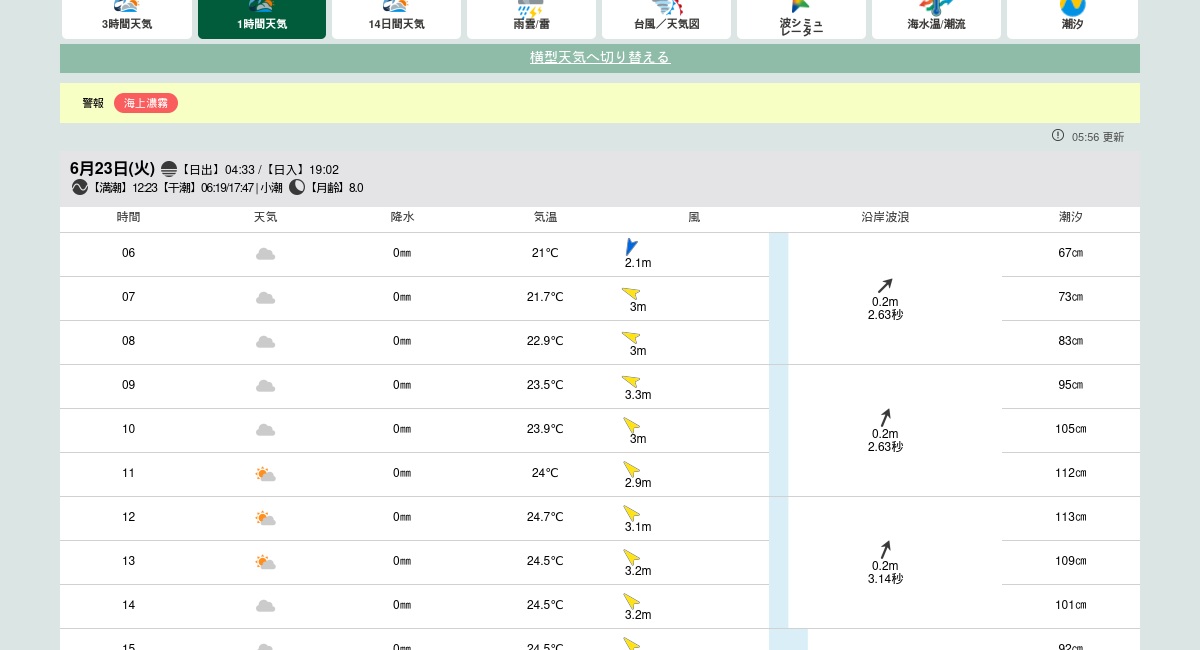Click the 67㎝ tide value

pyautogui.click(x=1071, y=253)
